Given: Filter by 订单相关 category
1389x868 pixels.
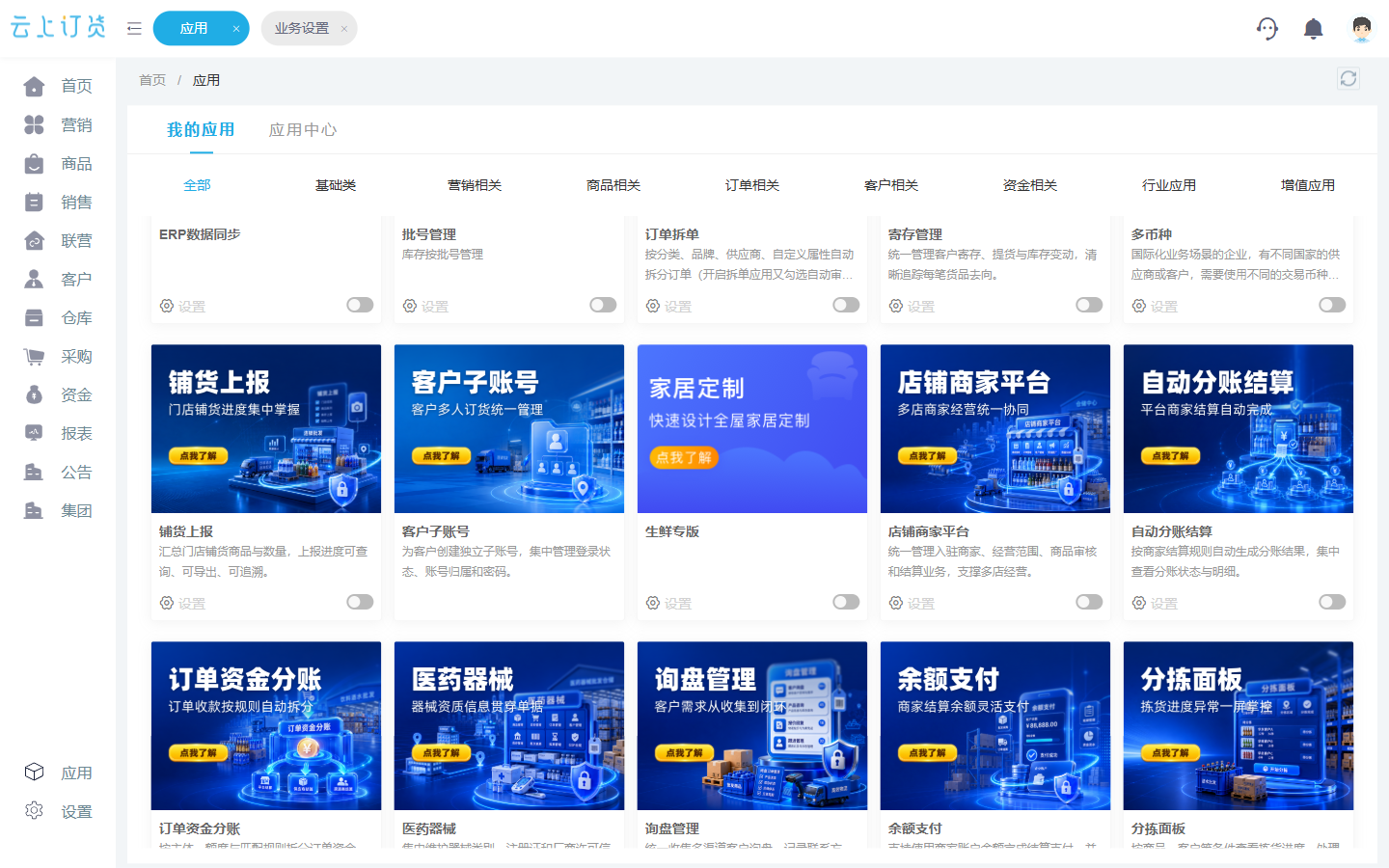Looking at the screenshot, I should 752,185.
